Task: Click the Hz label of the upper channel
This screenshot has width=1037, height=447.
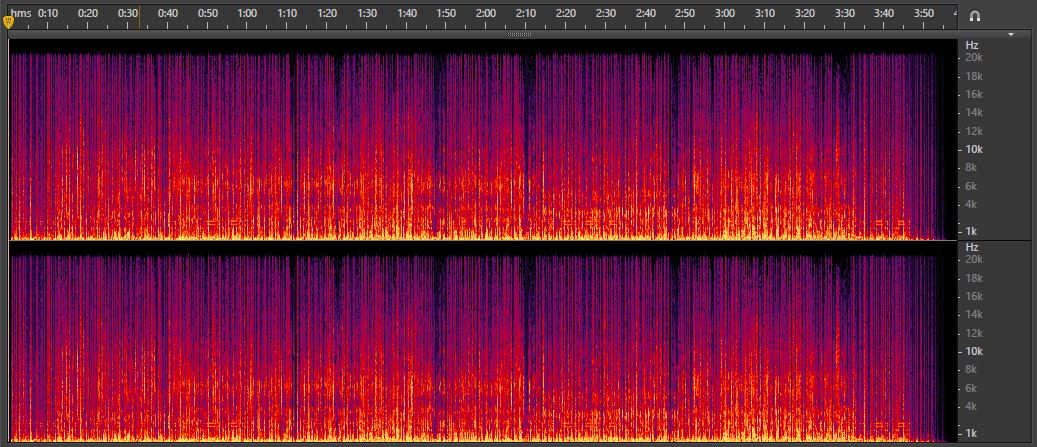Action: (972, 46)
